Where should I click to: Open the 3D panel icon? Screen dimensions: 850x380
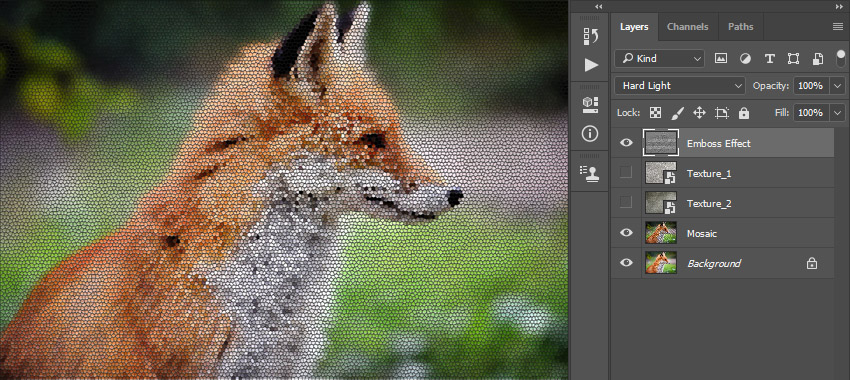tap(591, 105)
